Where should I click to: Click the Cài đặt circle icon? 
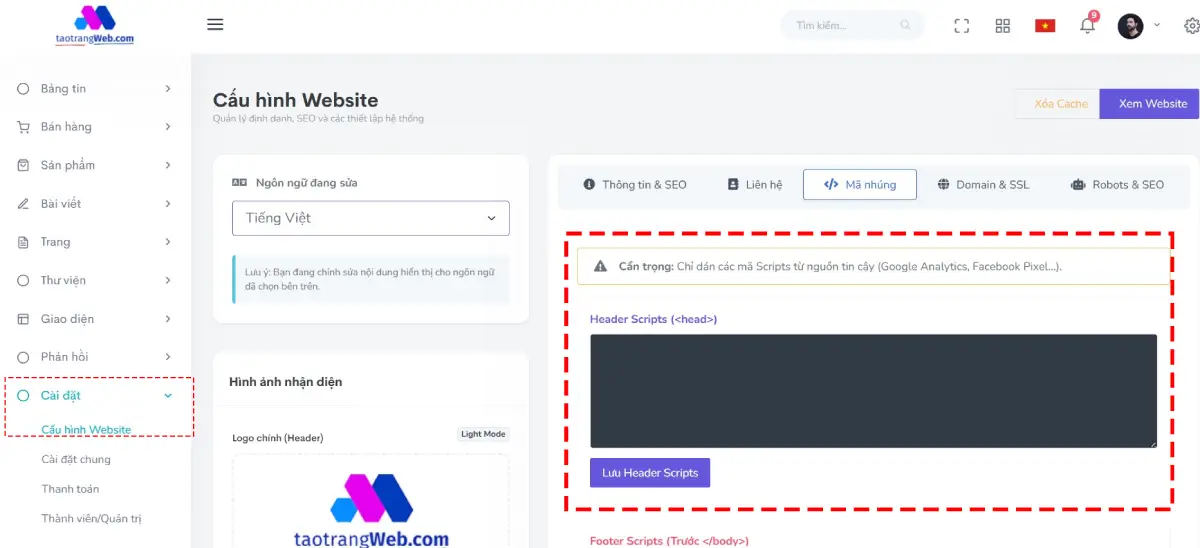click(x=23, y=396)
